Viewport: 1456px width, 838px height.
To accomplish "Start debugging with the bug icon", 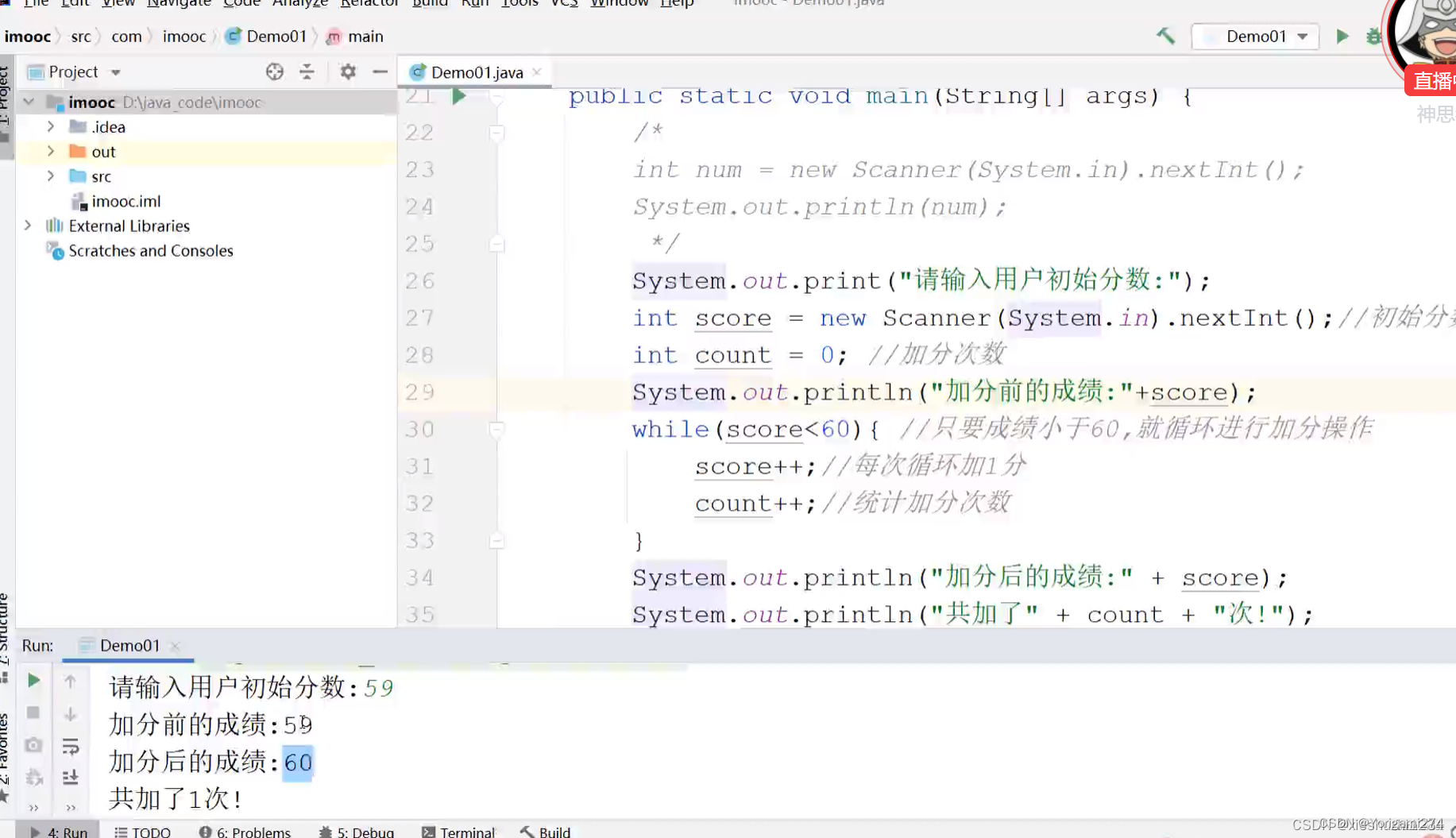I will pos(1373,37).
